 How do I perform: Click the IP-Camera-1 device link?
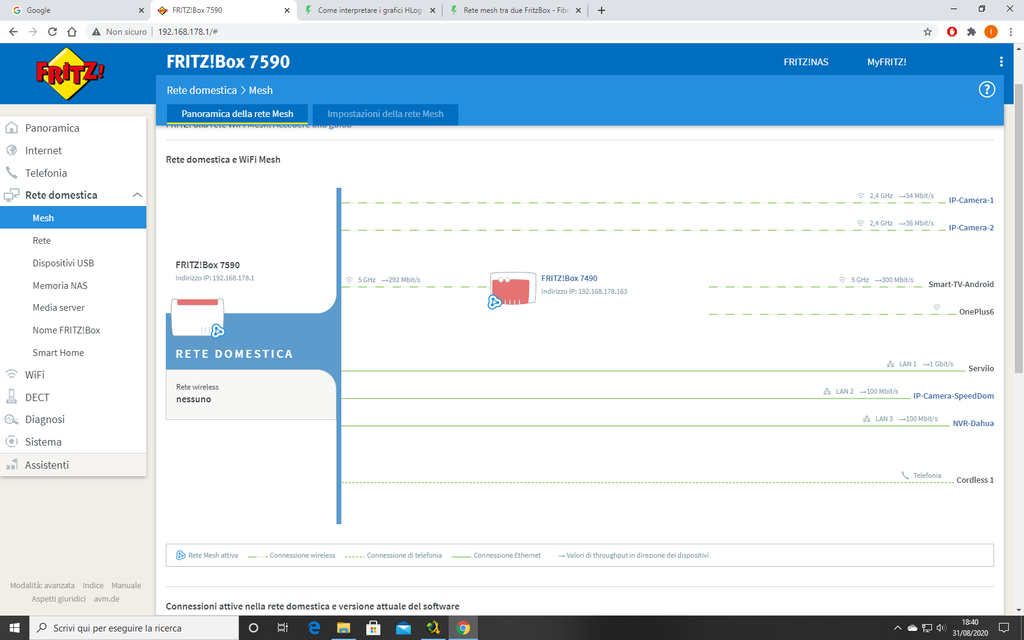click(971, 200)
